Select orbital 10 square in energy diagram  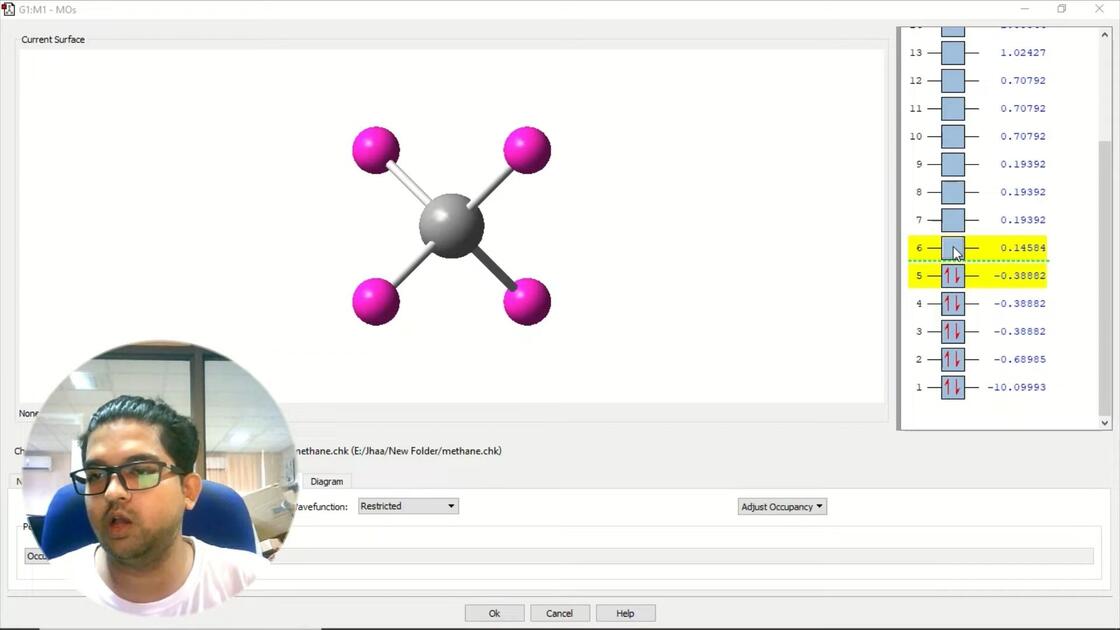click(x=953, y=136)
